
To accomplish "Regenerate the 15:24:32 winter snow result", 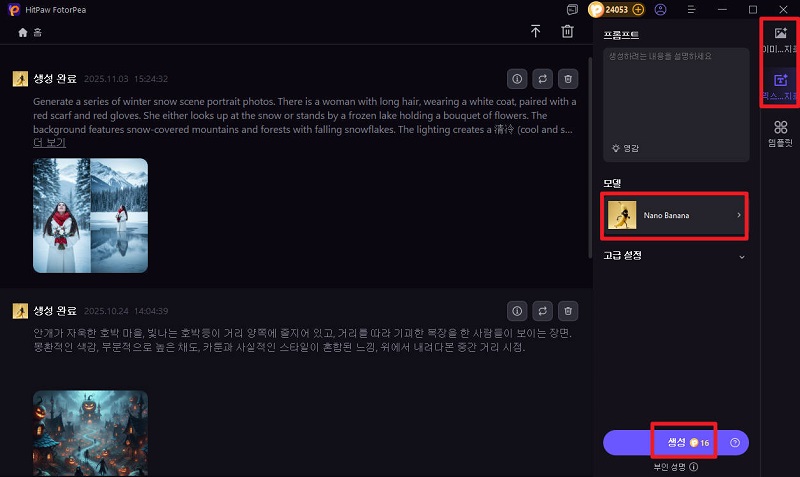I will pyautogui.click(x=542, y=79).
